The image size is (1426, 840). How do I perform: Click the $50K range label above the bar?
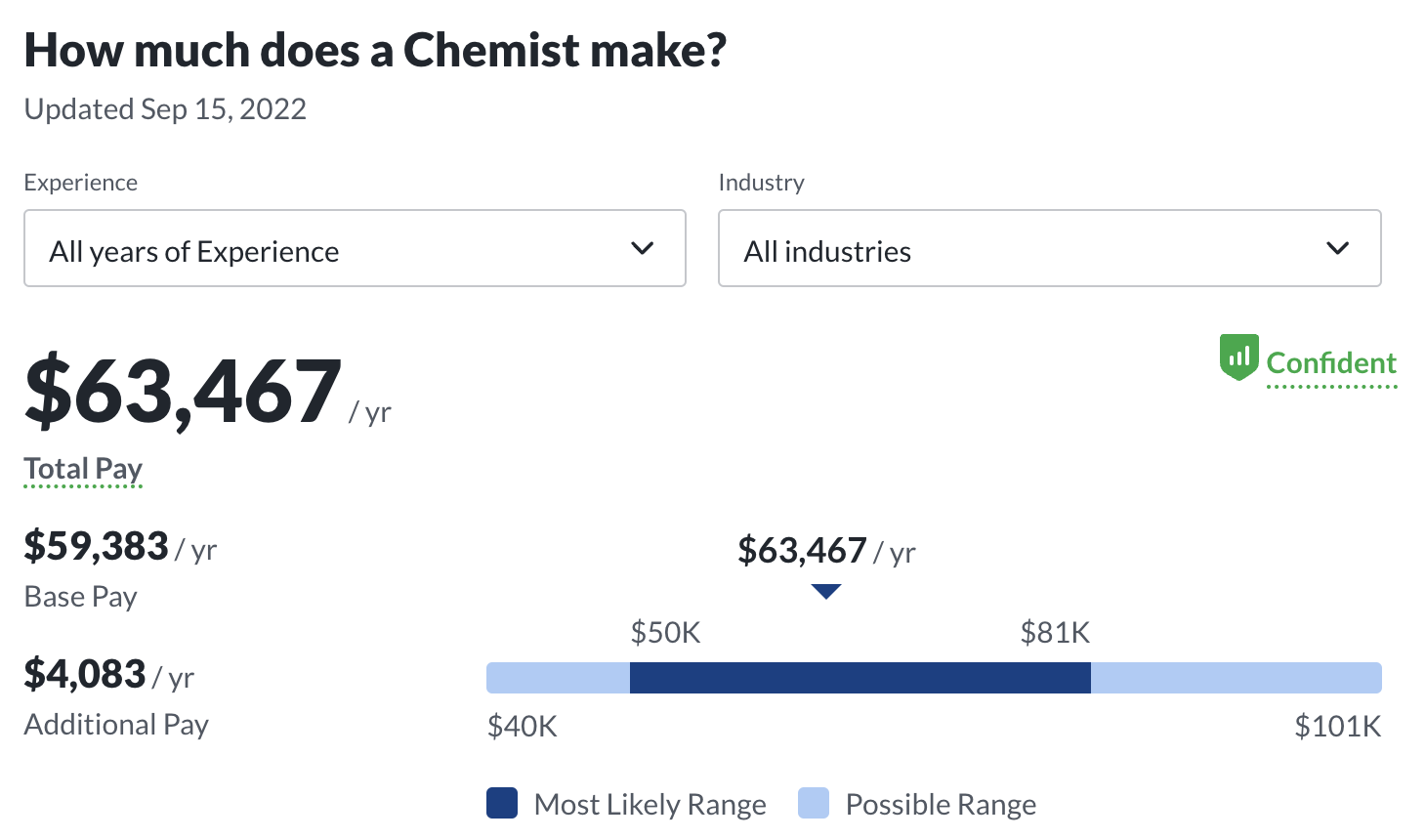tap(665, 633)
